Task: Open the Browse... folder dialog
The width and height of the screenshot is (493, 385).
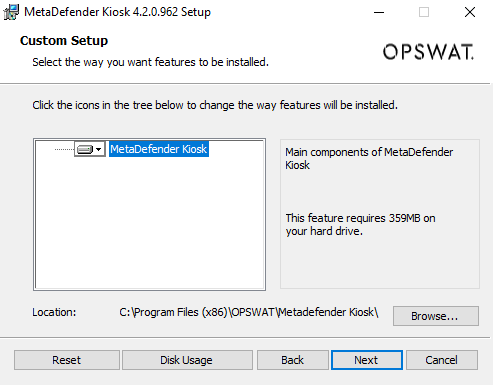Action: click(436, 316)
